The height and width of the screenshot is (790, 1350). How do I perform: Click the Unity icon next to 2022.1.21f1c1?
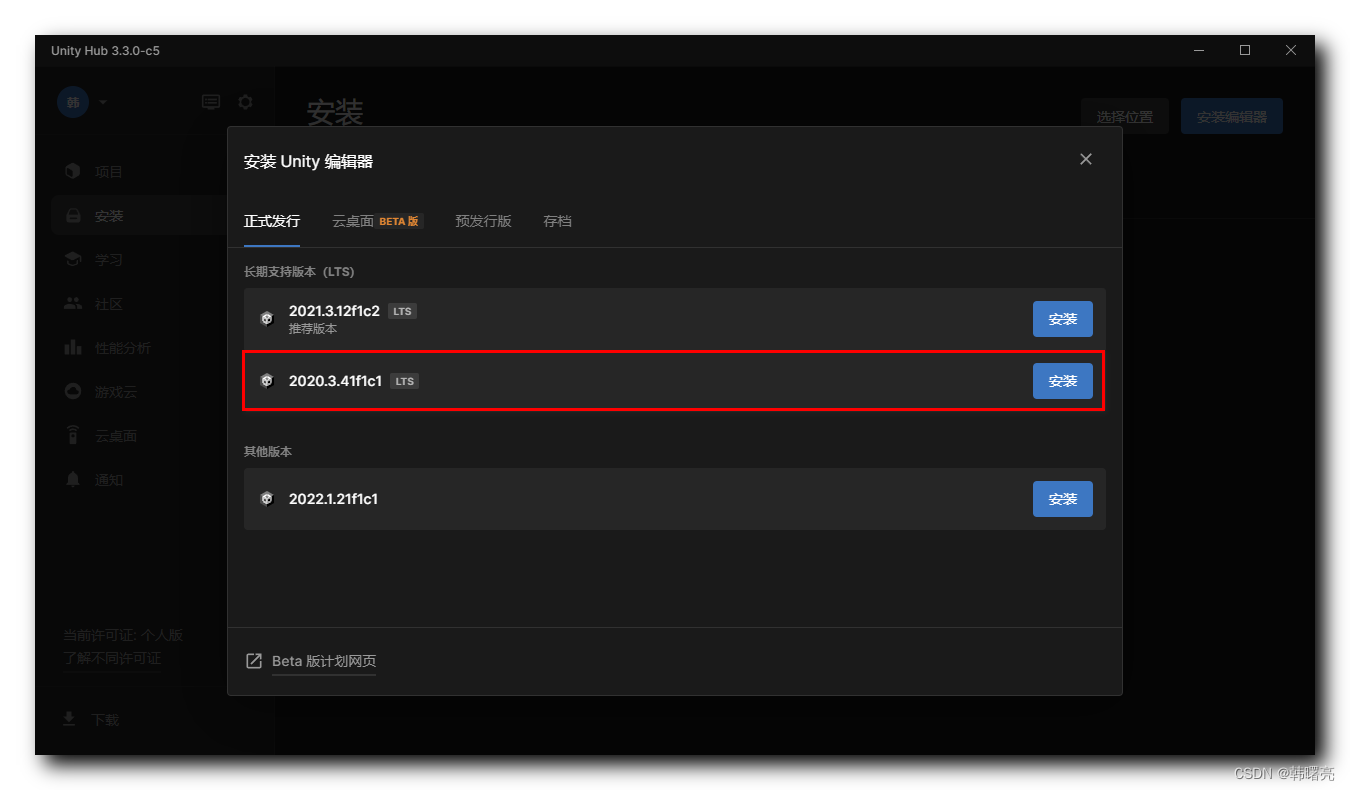pyautogui.click(x=267, y=499)
